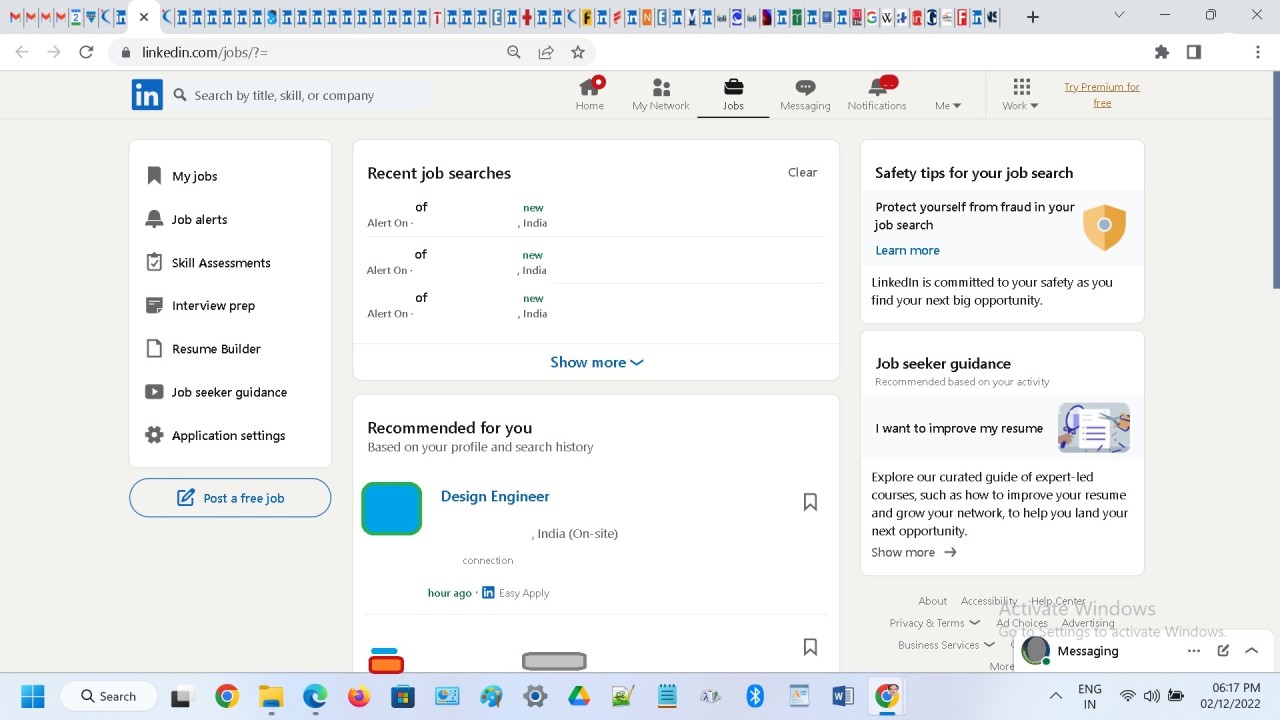Expand the Messaging overlay with the chevron
The height and width of the screenshot is (720, 1280).
pos(1252,651)
